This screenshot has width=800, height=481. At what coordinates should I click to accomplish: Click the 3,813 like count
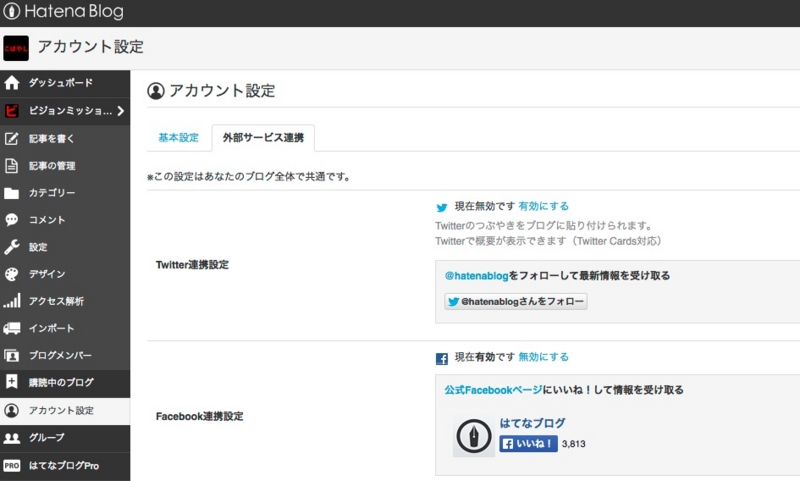574,444
